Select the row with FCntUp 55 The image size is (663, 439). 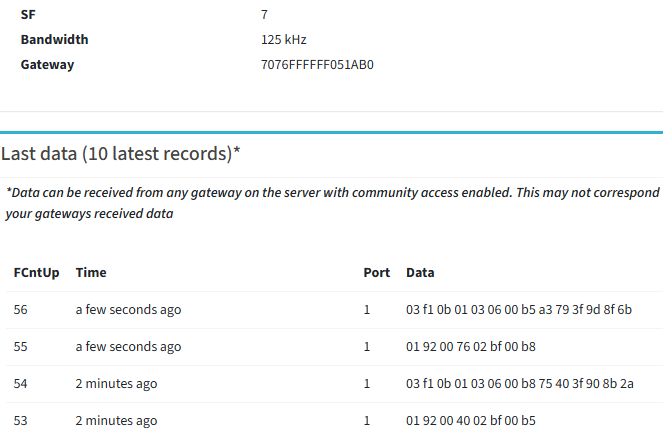(x=21, y=347)
